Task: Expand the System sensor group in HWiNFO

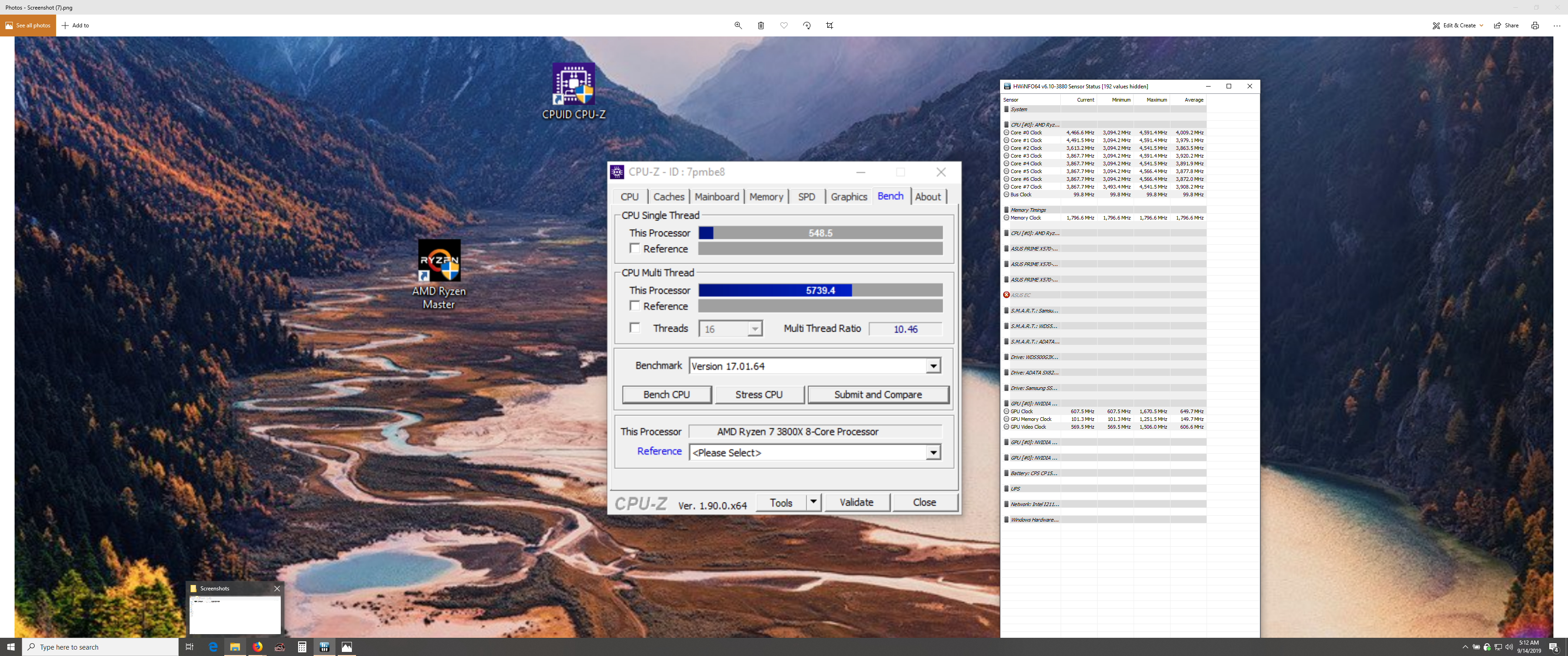Action: pyautogui.click(x=1006, y=109)
